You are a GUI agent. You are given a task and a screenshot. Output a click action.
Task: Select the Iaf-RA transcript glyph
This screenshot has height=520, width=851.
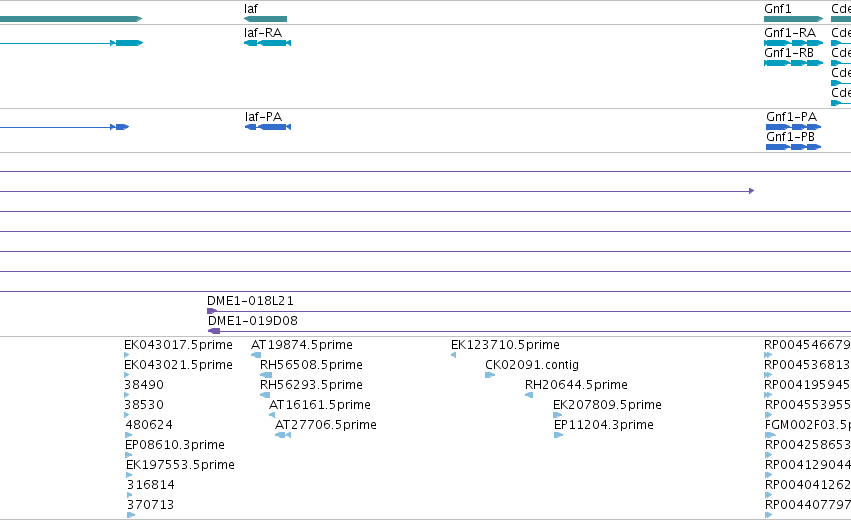tap(268, 43)
